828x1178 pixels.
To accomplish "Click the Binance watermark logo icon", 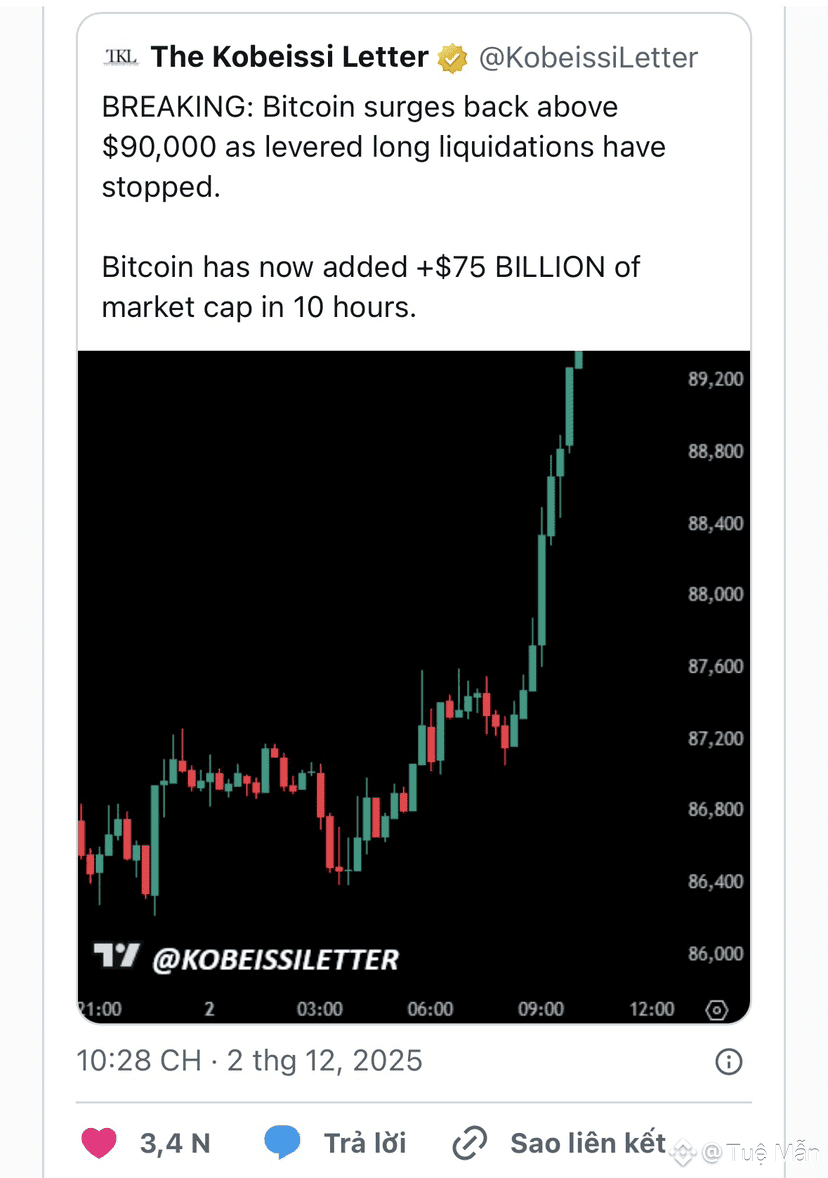I will [x=684, y=1152].
